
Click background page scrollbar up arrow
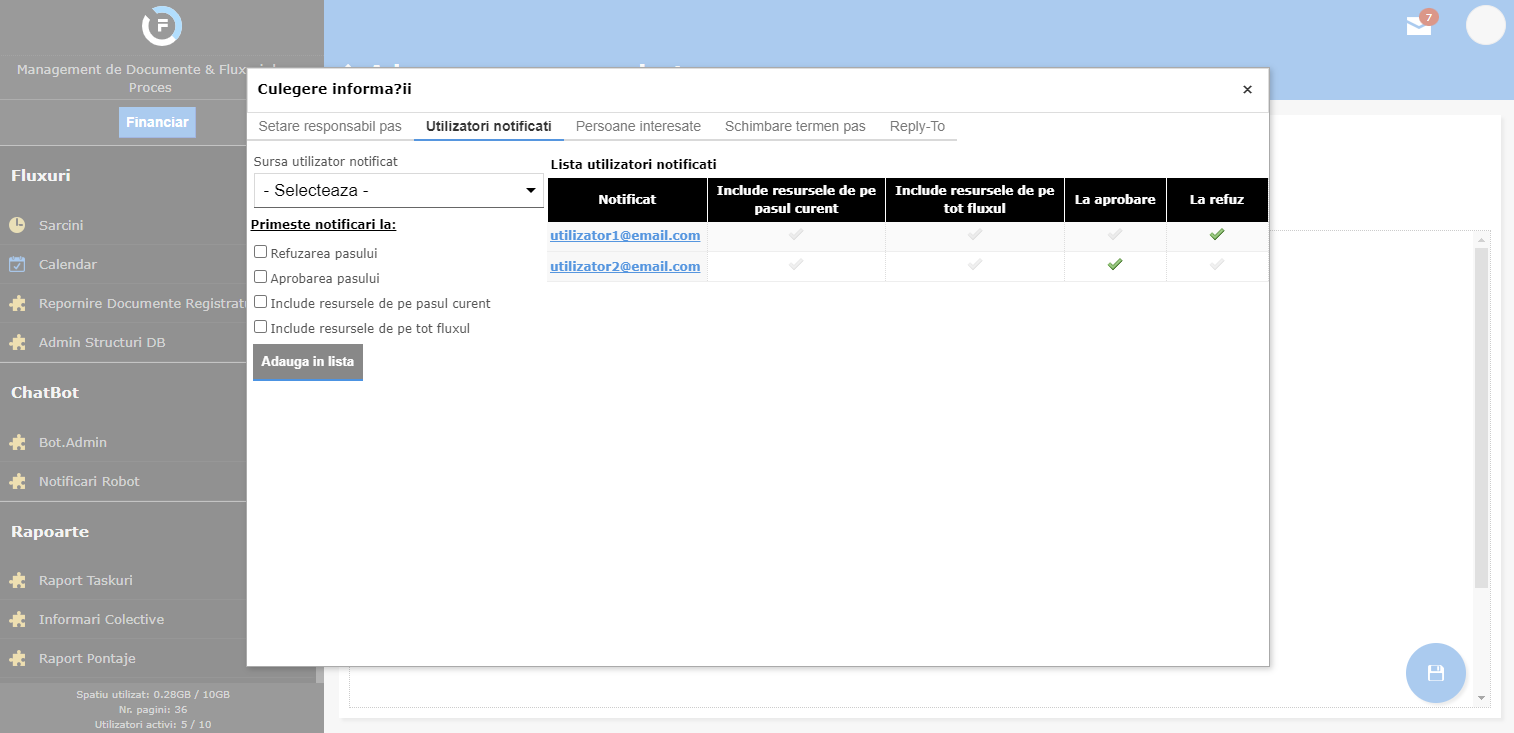point(1482,239)
